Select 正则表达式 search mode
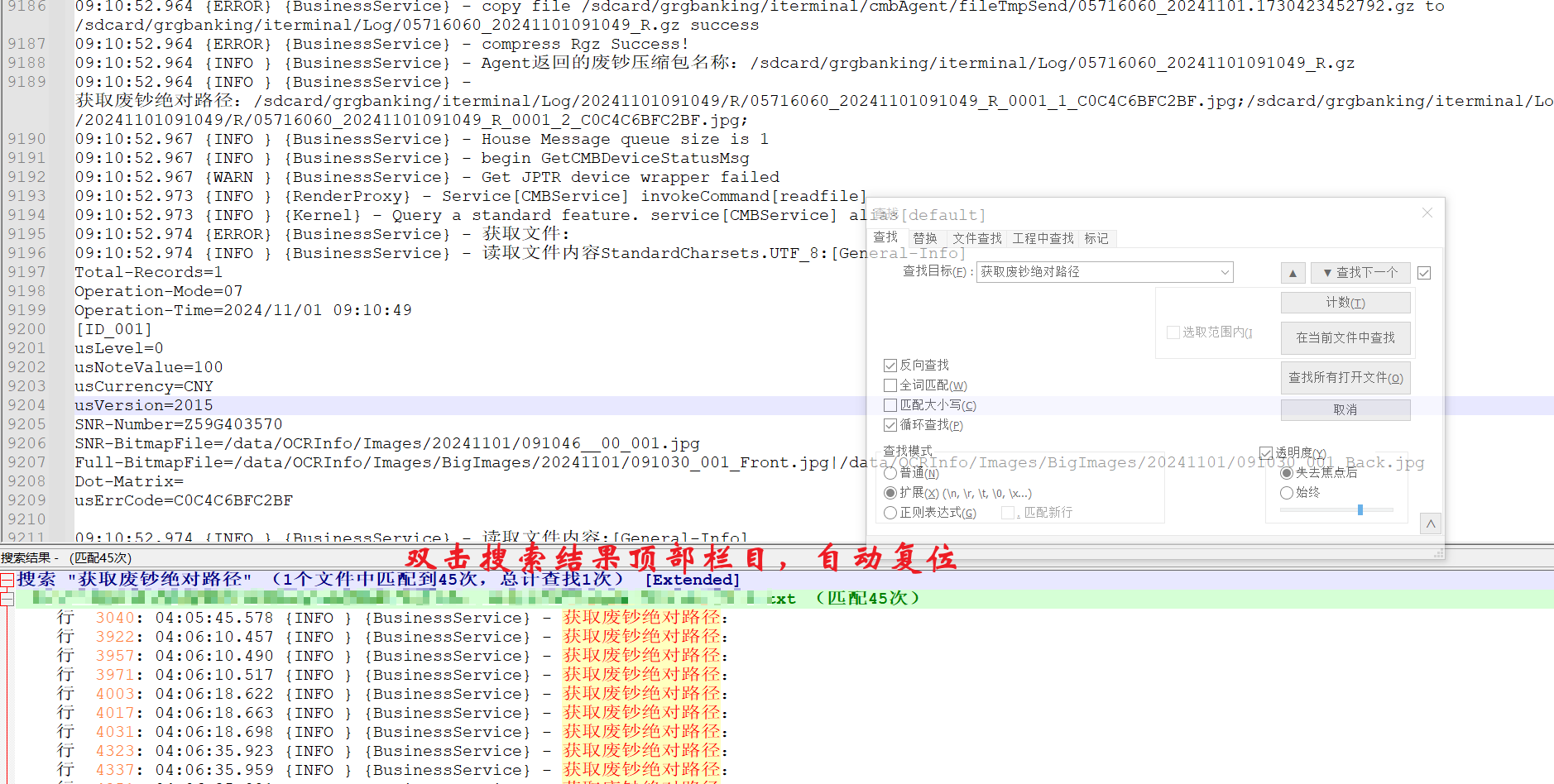1554x784 pixels. tap(890, 513)
